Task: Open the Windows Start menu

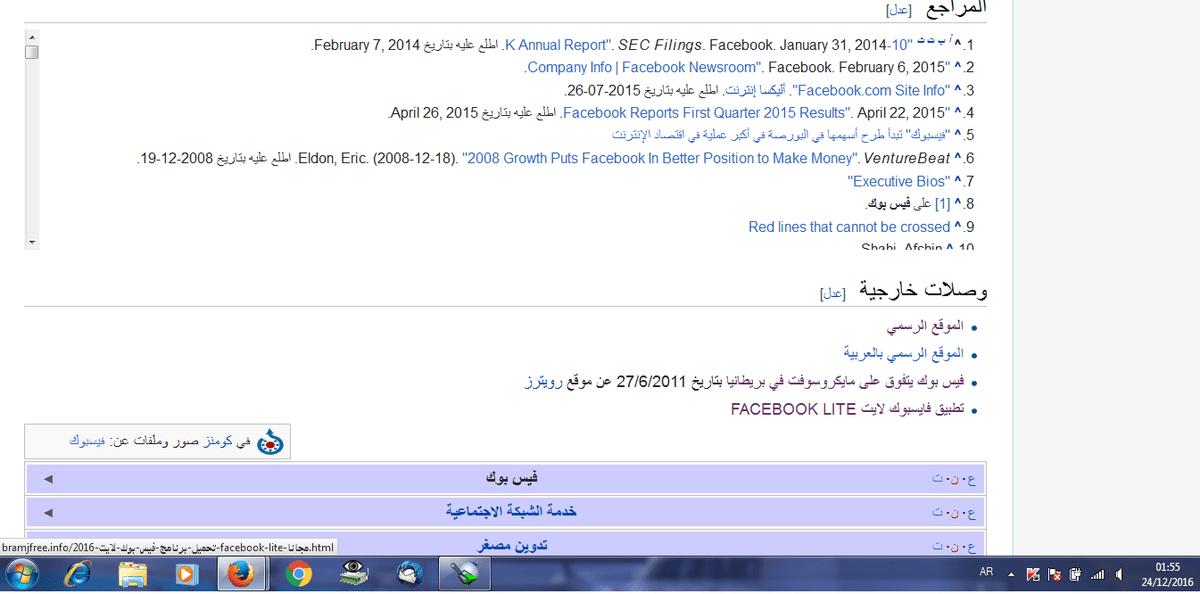Action: [x=22, y=575]
